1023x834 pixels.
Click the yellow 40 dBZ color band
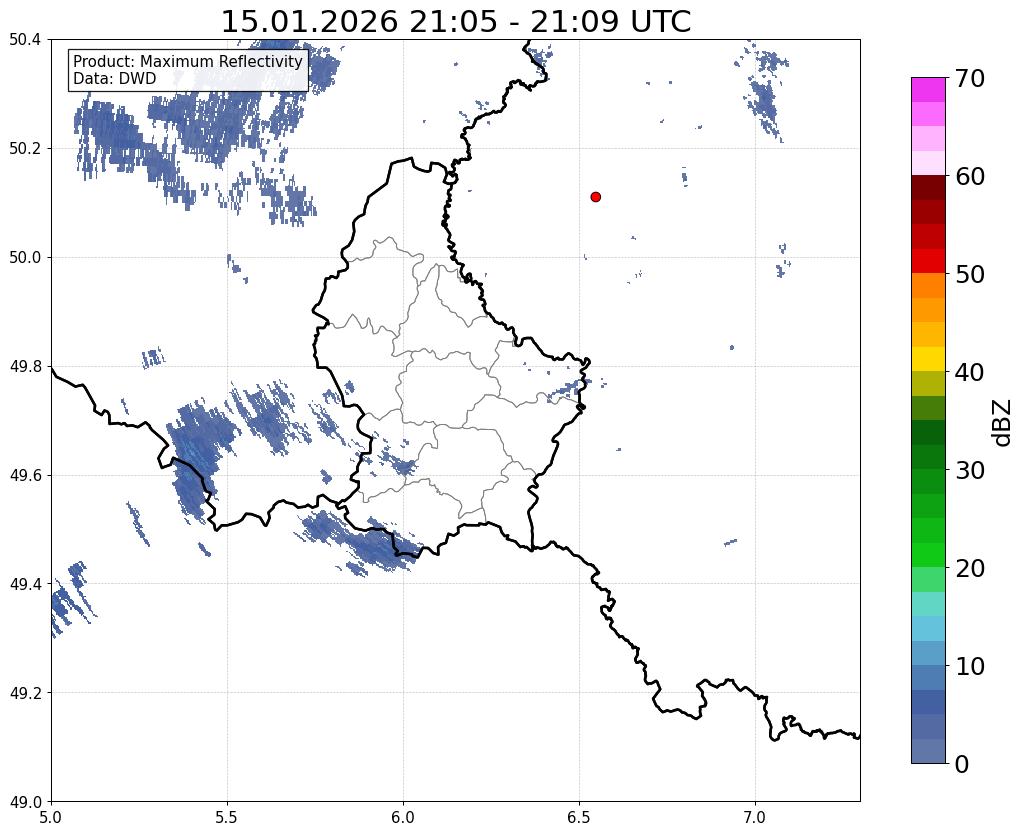(x=928, y=358)
